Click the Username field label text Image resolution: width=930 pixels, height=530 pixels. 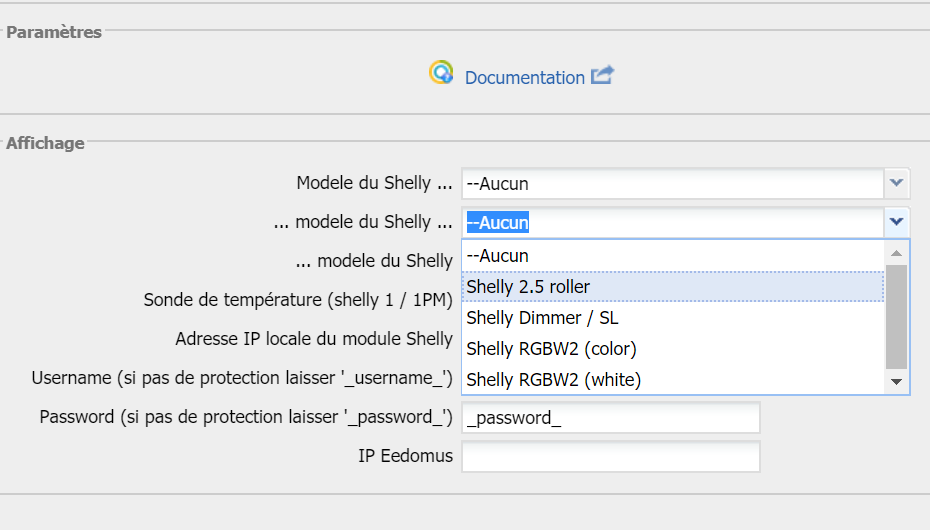[242, 378]
